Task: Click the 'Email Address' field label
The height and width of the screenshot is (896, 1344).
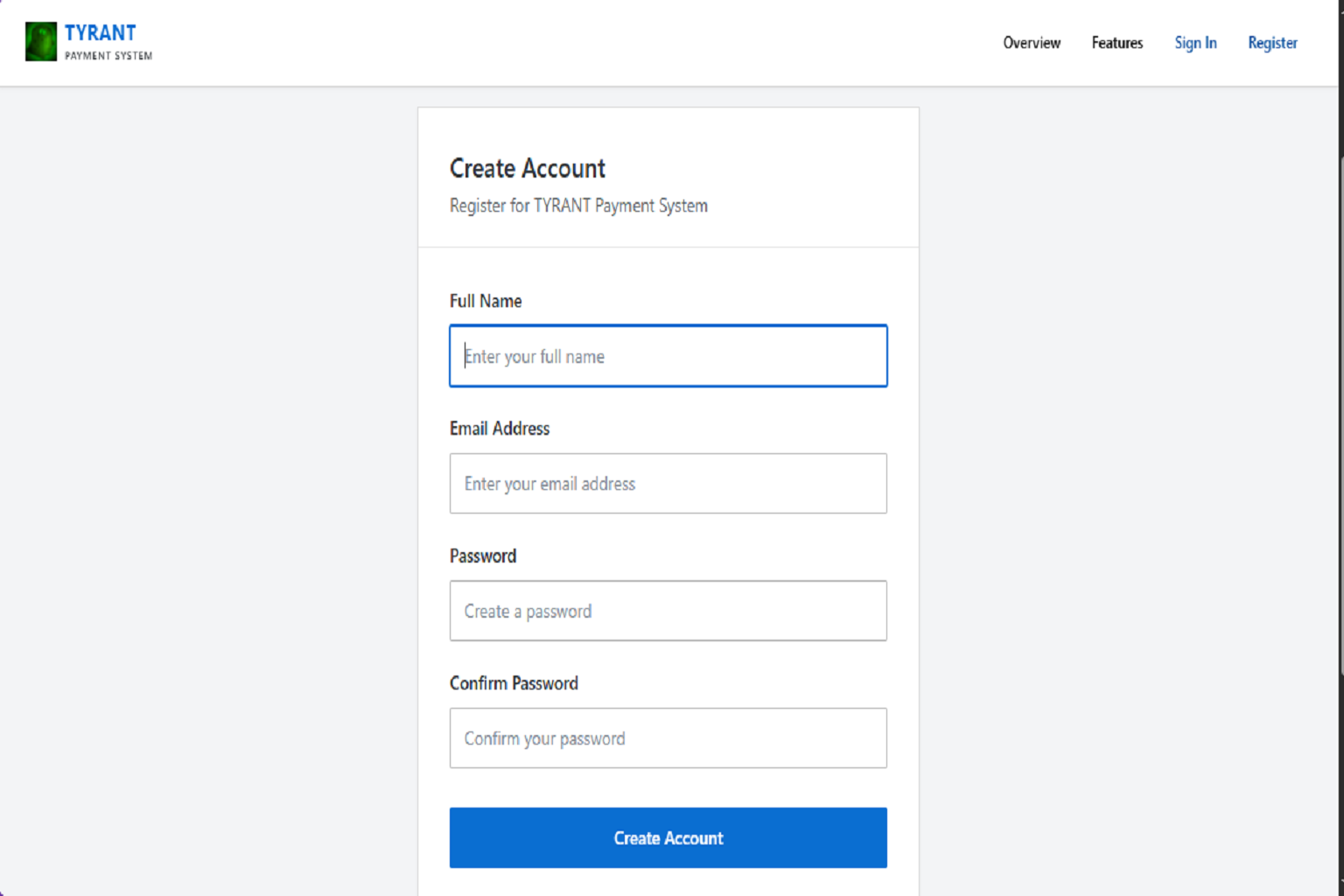Action: click(x=500, y=429)
